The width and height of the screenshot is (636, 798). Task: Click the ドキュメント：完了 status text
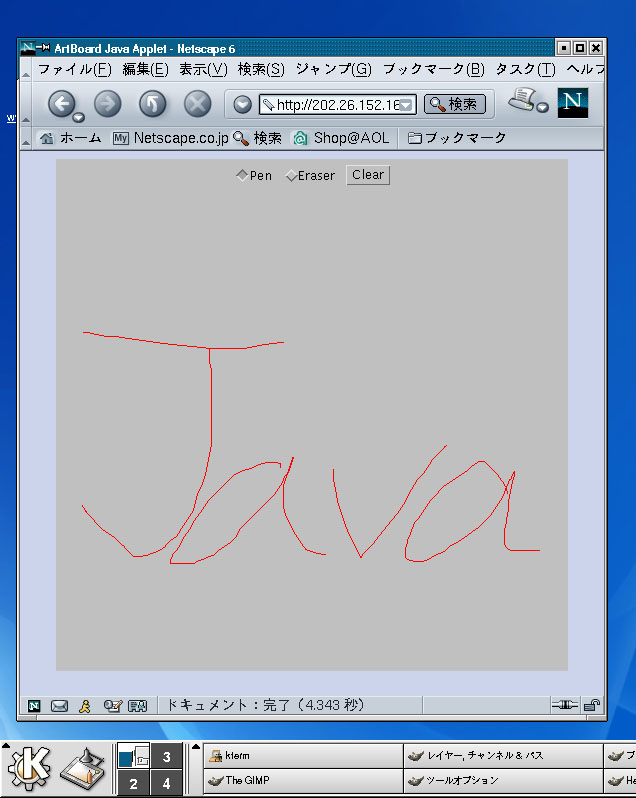tap(265, 705)
